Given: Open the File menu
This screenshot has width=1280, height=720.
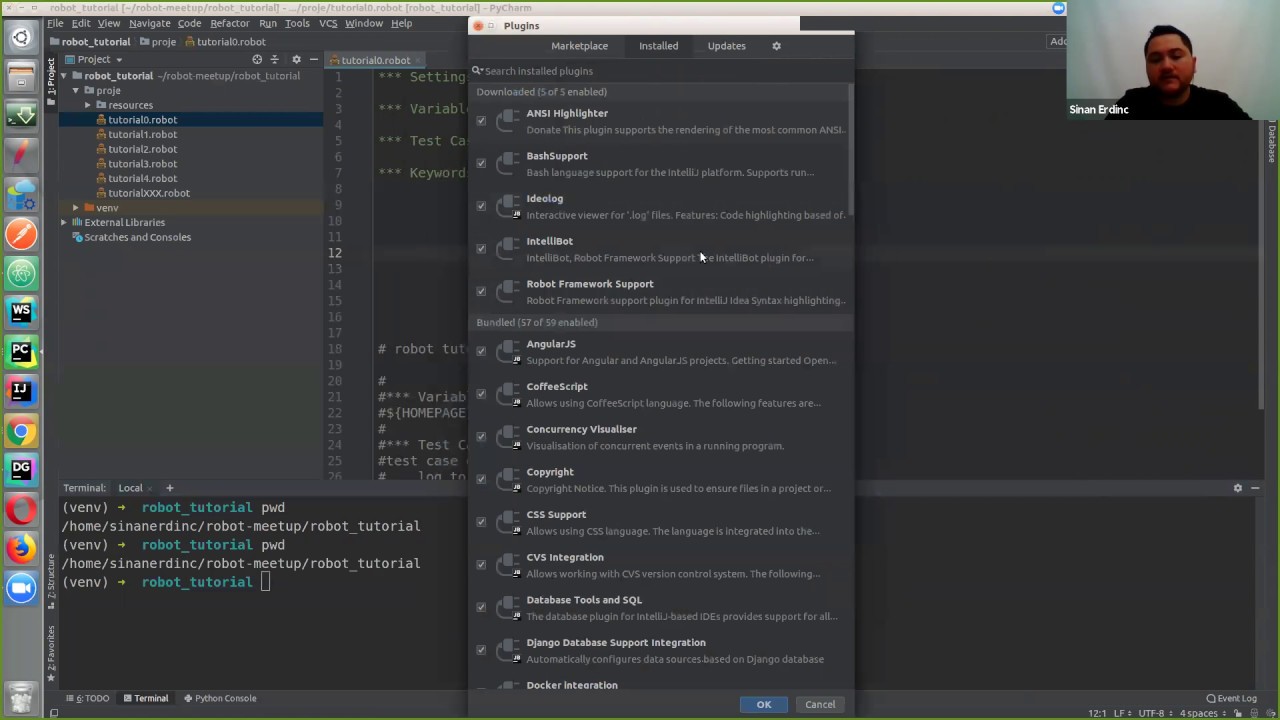Looking at the screenshot, I should click(56, 23).
